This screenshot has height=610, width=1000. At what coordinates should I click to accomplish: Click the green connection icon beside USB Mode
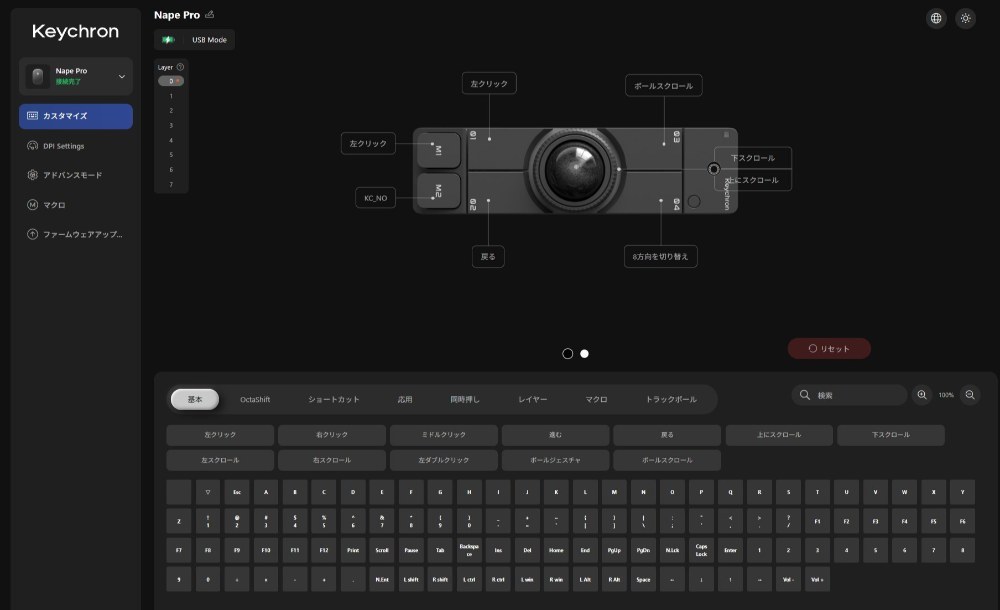[168, 40]
